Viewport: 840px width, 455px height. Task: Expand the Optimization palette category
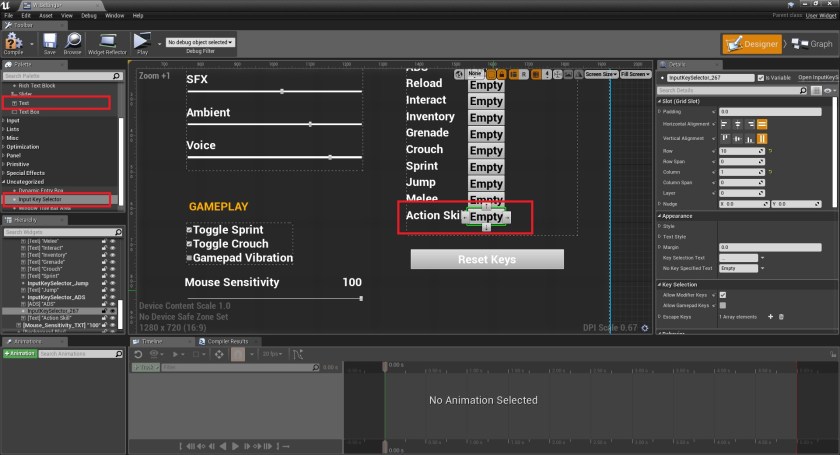point(26,146)
